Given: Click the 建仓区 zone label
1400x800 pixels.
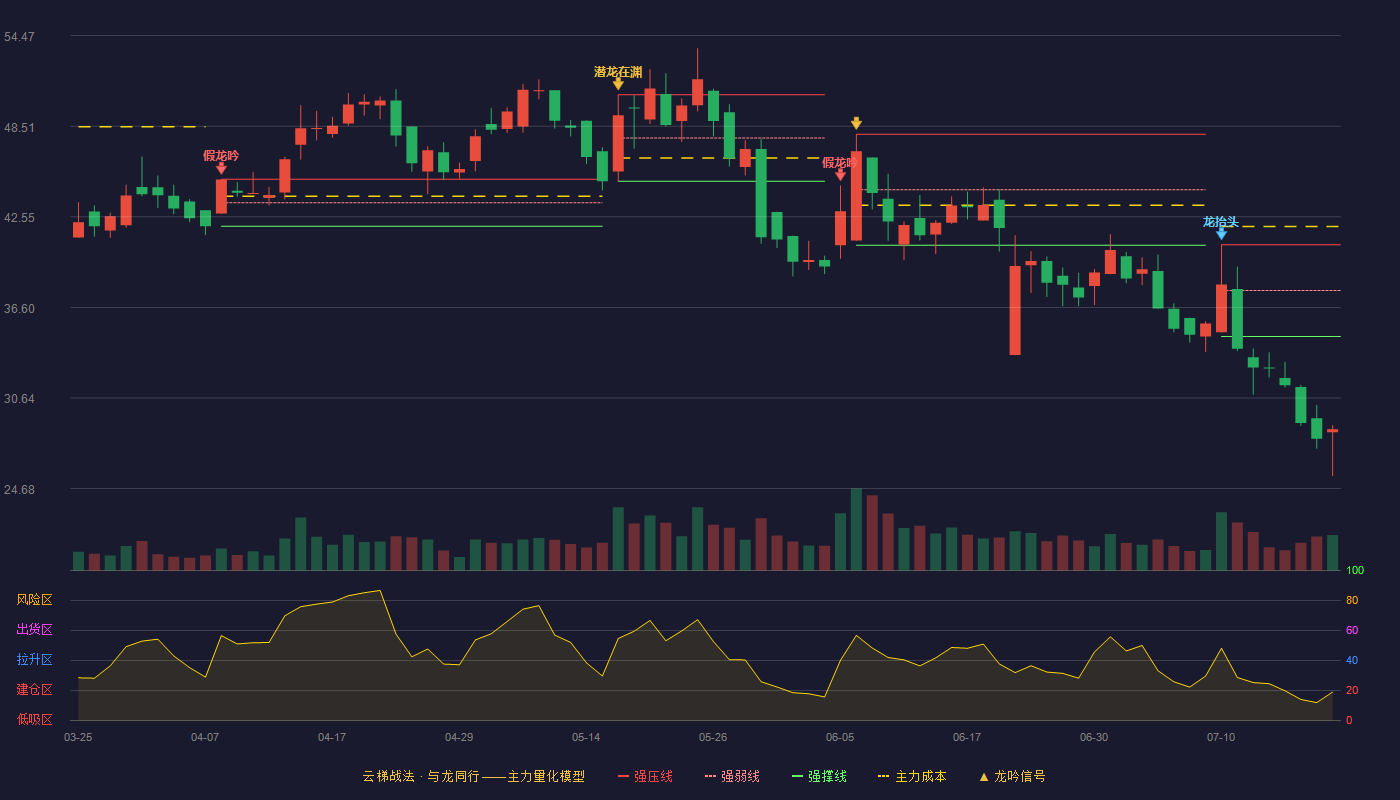Looking at the screenshot, I should tap(34, 690).
